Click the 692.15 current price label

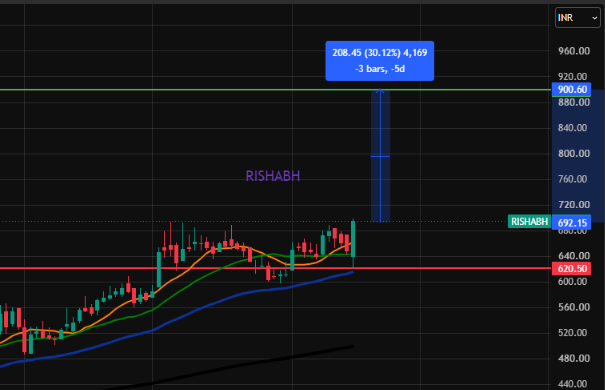tap(571, 223)
